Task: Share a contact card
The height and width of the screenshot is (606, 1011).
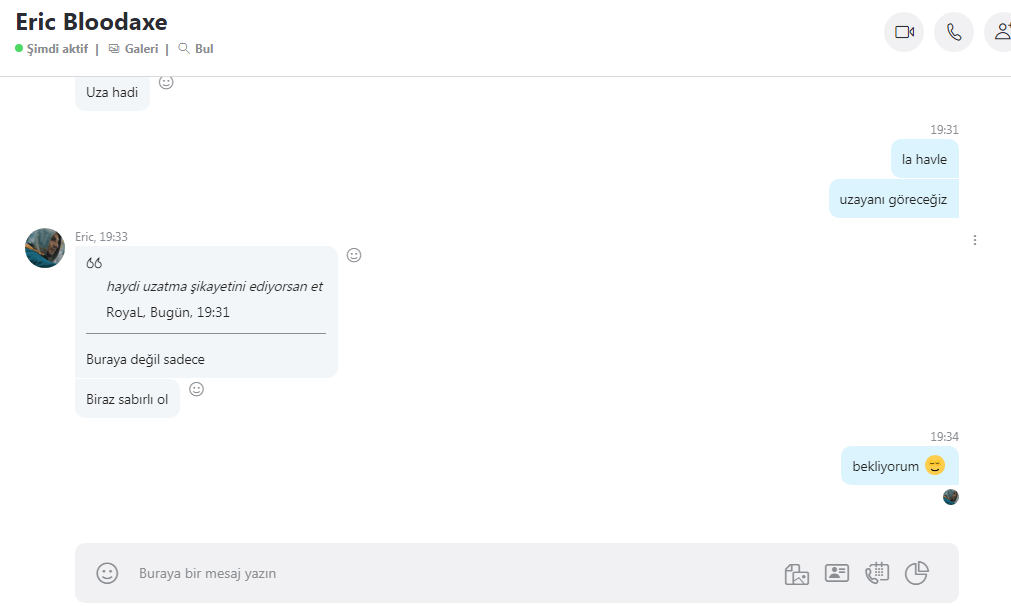Action: [836, 573]
